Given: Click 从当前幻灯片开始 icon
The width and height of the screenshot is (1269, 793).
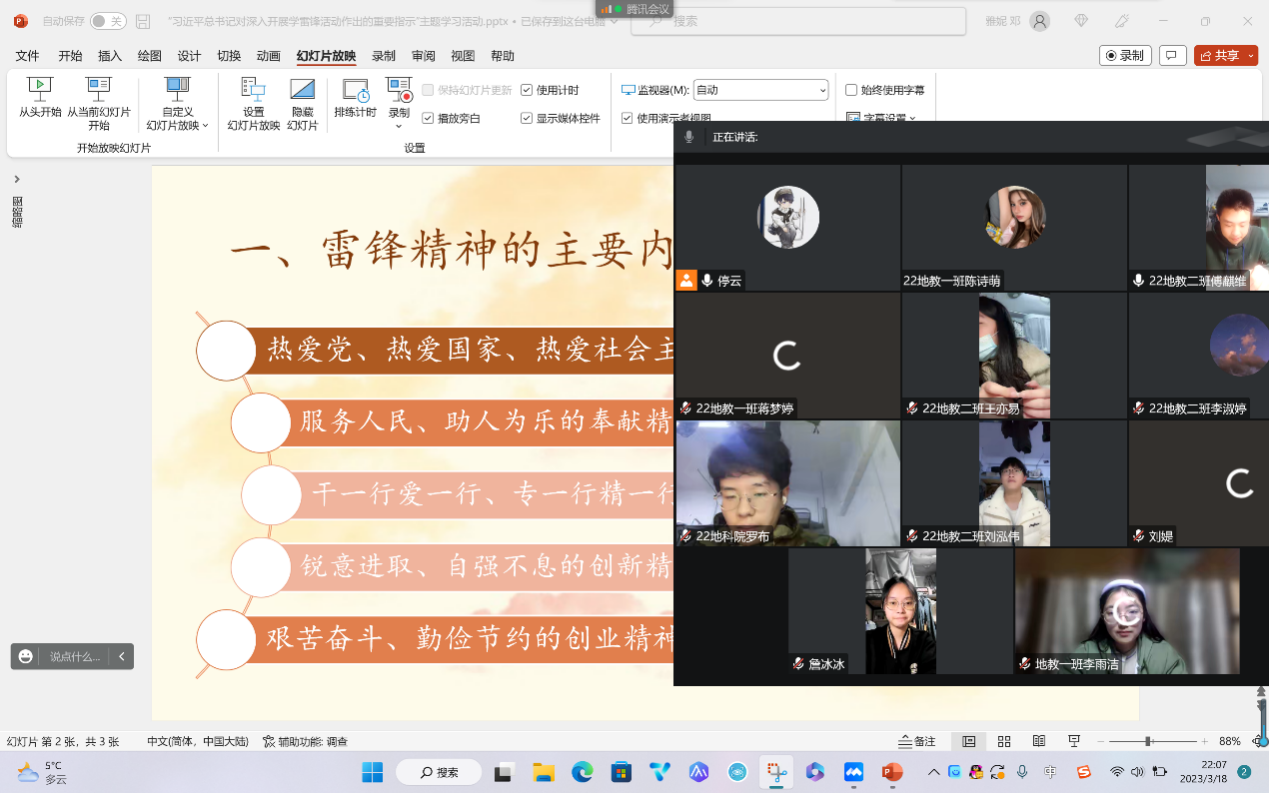Looking at the screenshot, I should (98, 90).
